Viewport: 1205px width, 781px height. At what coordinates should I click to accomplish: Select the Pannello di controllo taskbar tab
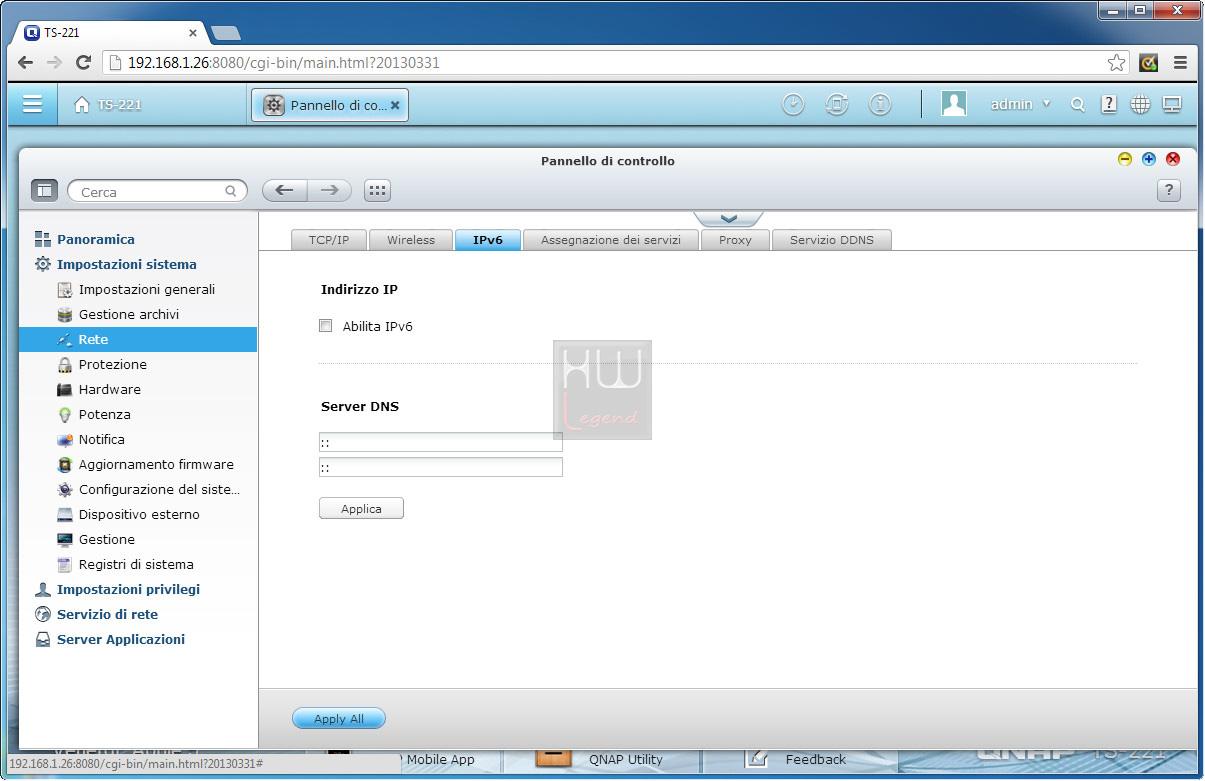[330, 104]
